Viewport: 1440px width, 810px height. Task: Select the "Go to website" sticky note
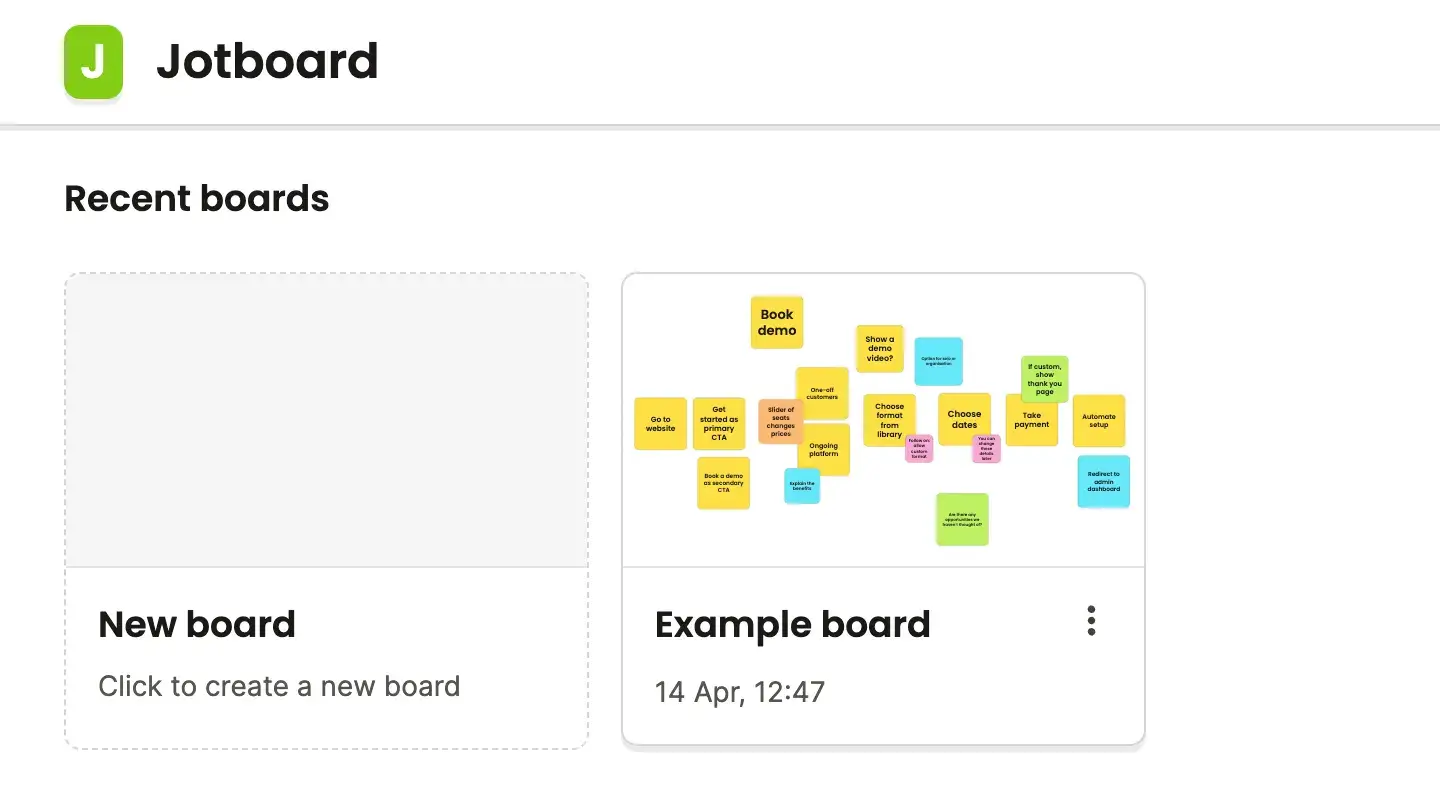pyautogui.click(x=660, y=424)
